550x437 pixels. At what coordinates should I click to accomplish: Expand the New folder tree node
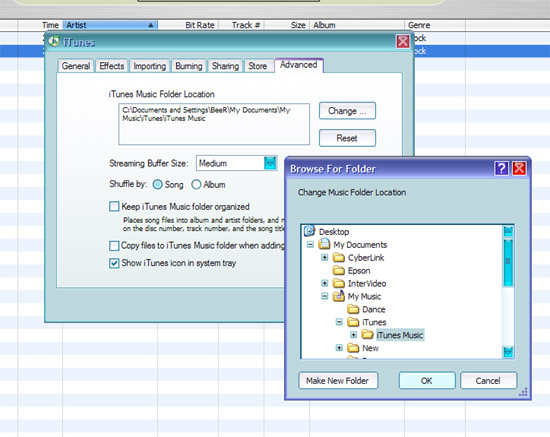click(x=339, y=348)
